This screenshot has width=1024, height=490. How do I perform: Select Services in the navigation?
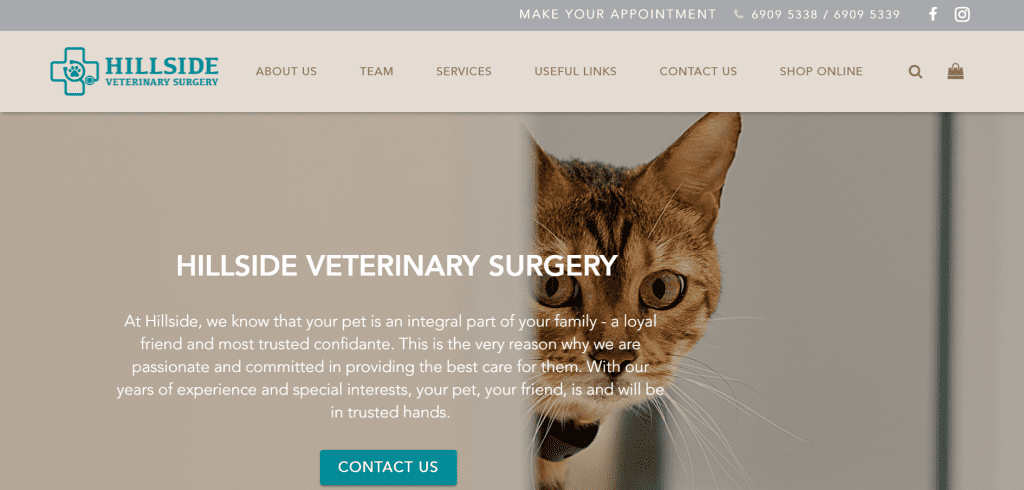(464, 72)
